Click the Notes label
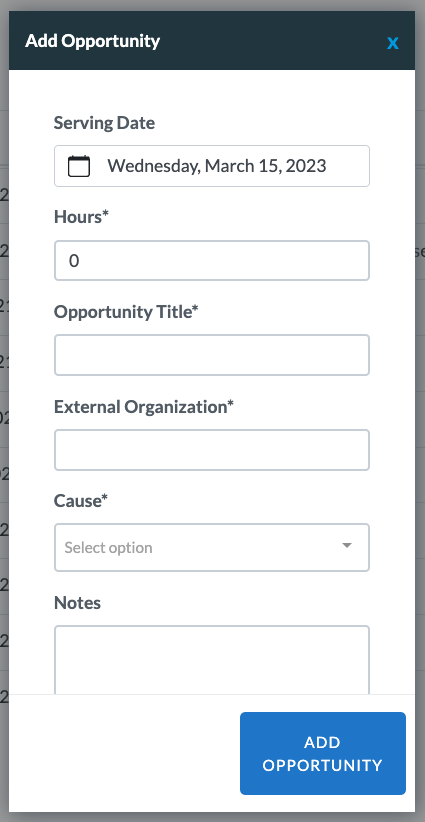Image resolution: width=425 pixels, height=822 pixels. (78, 603)
